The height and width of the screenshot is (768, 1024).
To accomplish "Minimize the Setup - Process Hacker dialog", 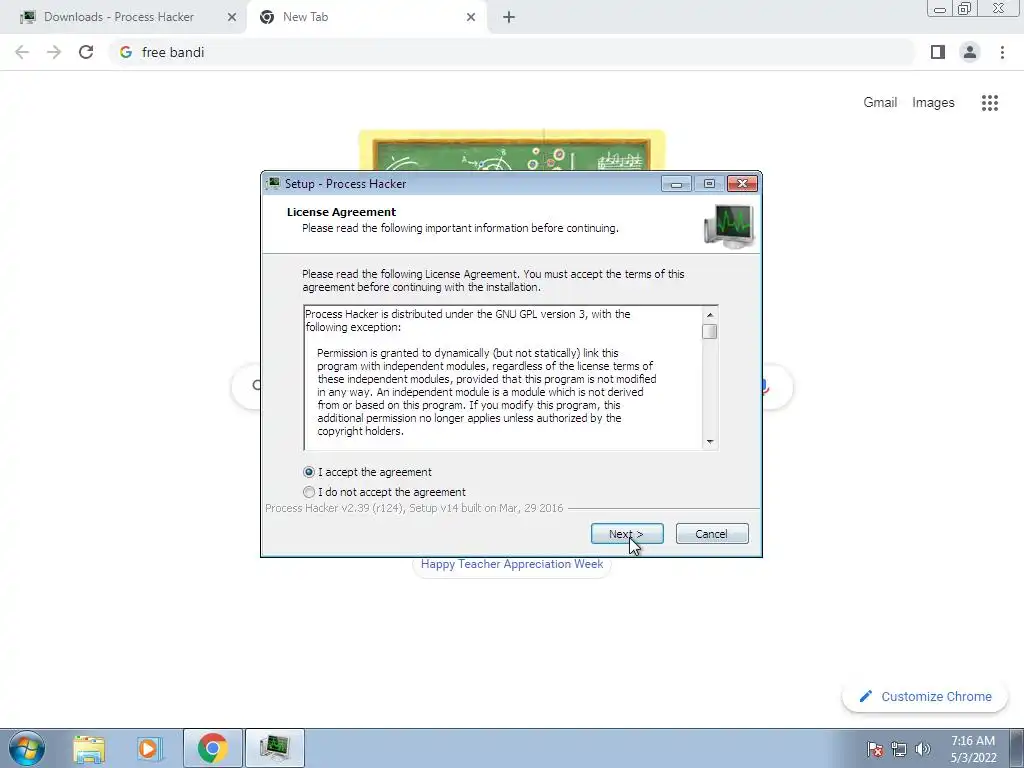I will click(676, 184).
